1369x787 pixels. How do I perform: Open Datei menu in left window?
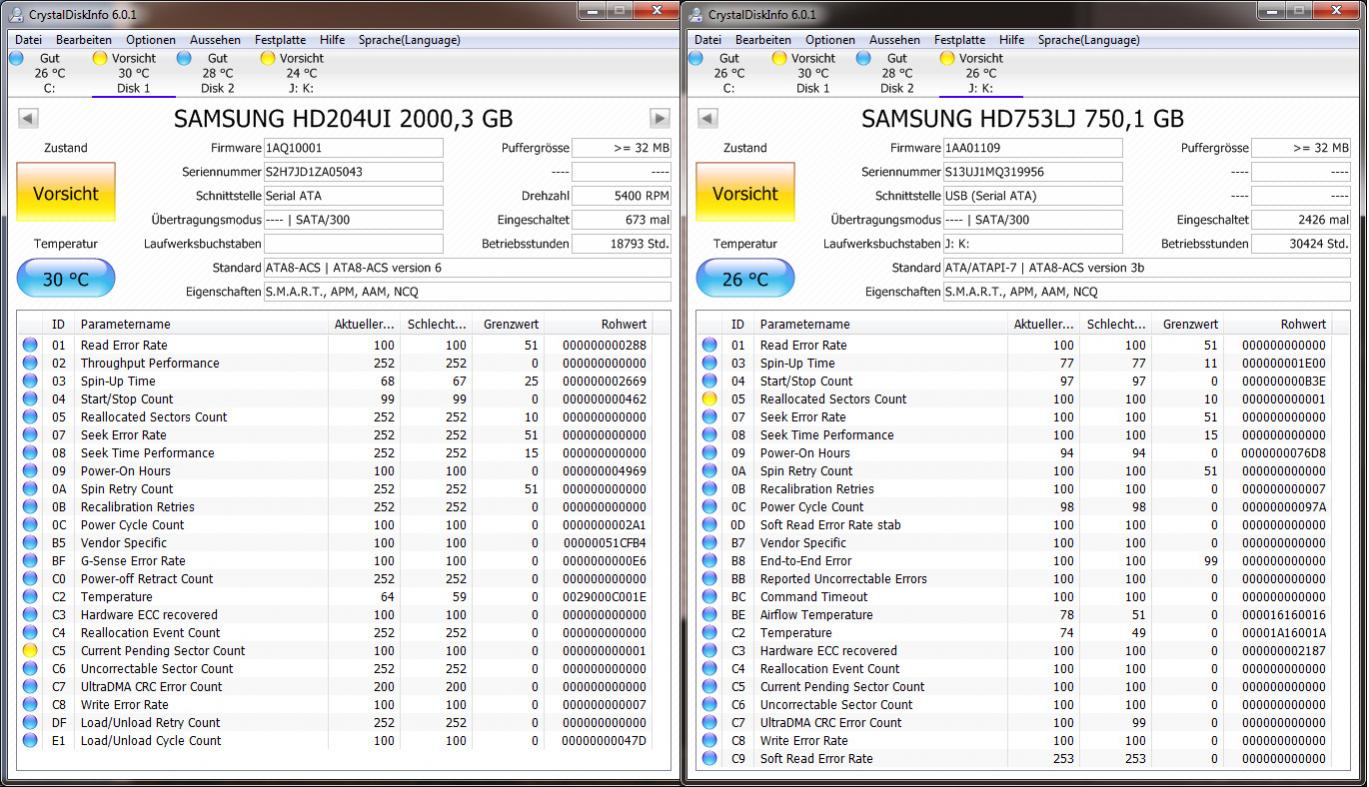(28, 40)
